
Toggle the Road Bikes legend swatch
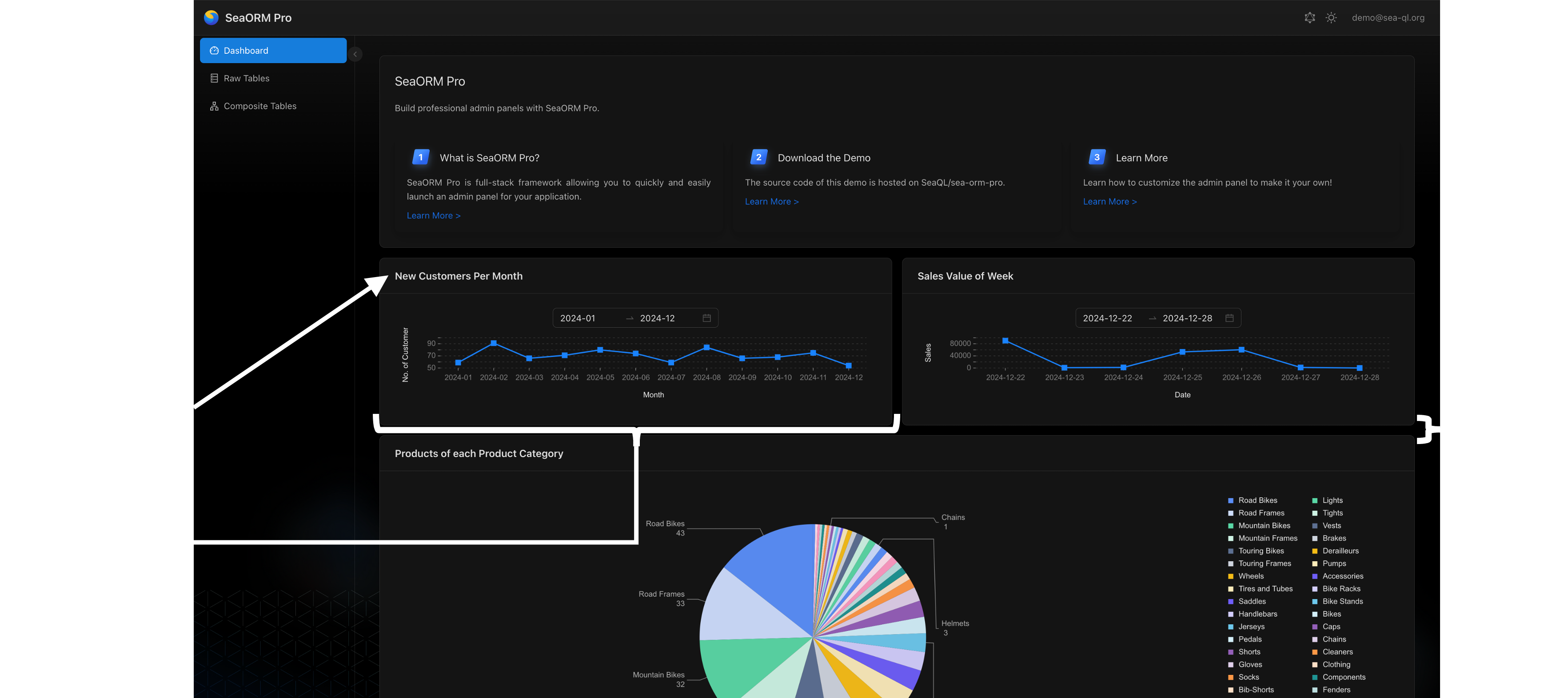coord(1230,500)
